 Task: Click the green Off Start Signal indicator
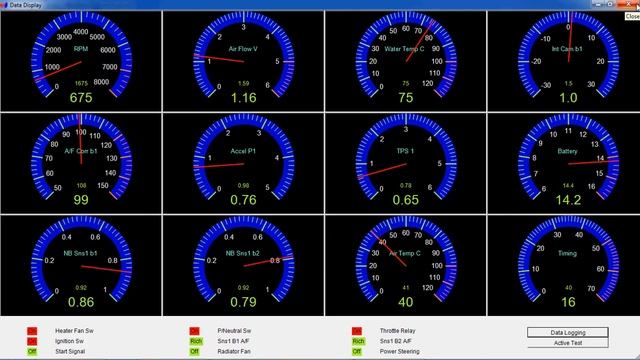[32, 351]
